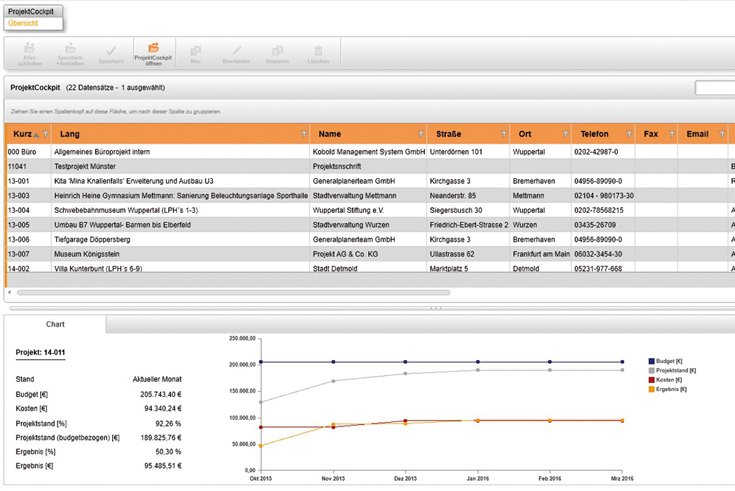The width and height of the screenshot is (735, 491).
Task: Click the Bearbeiten pencil icon
Action: coord(236,50)
